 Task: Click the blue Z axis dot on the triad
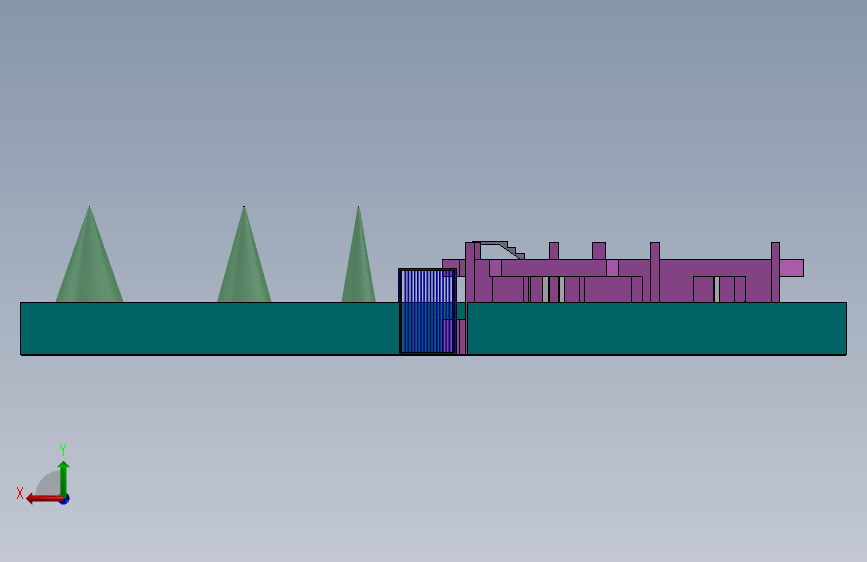(65, 499)
